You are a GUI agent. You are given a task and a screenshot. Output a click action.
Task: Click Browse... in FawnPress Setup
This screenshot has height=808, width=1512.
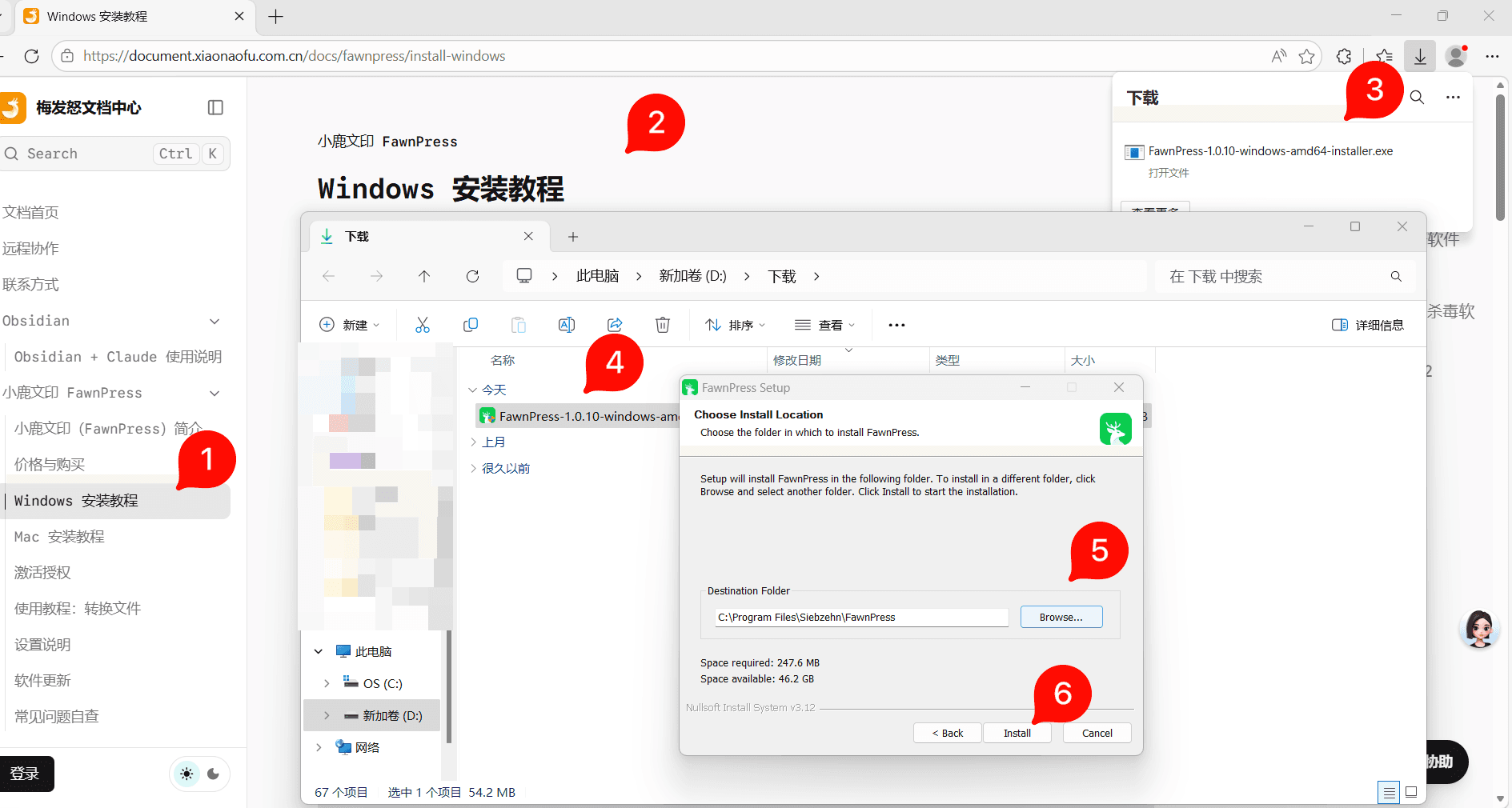click(x=1061, y=617)
